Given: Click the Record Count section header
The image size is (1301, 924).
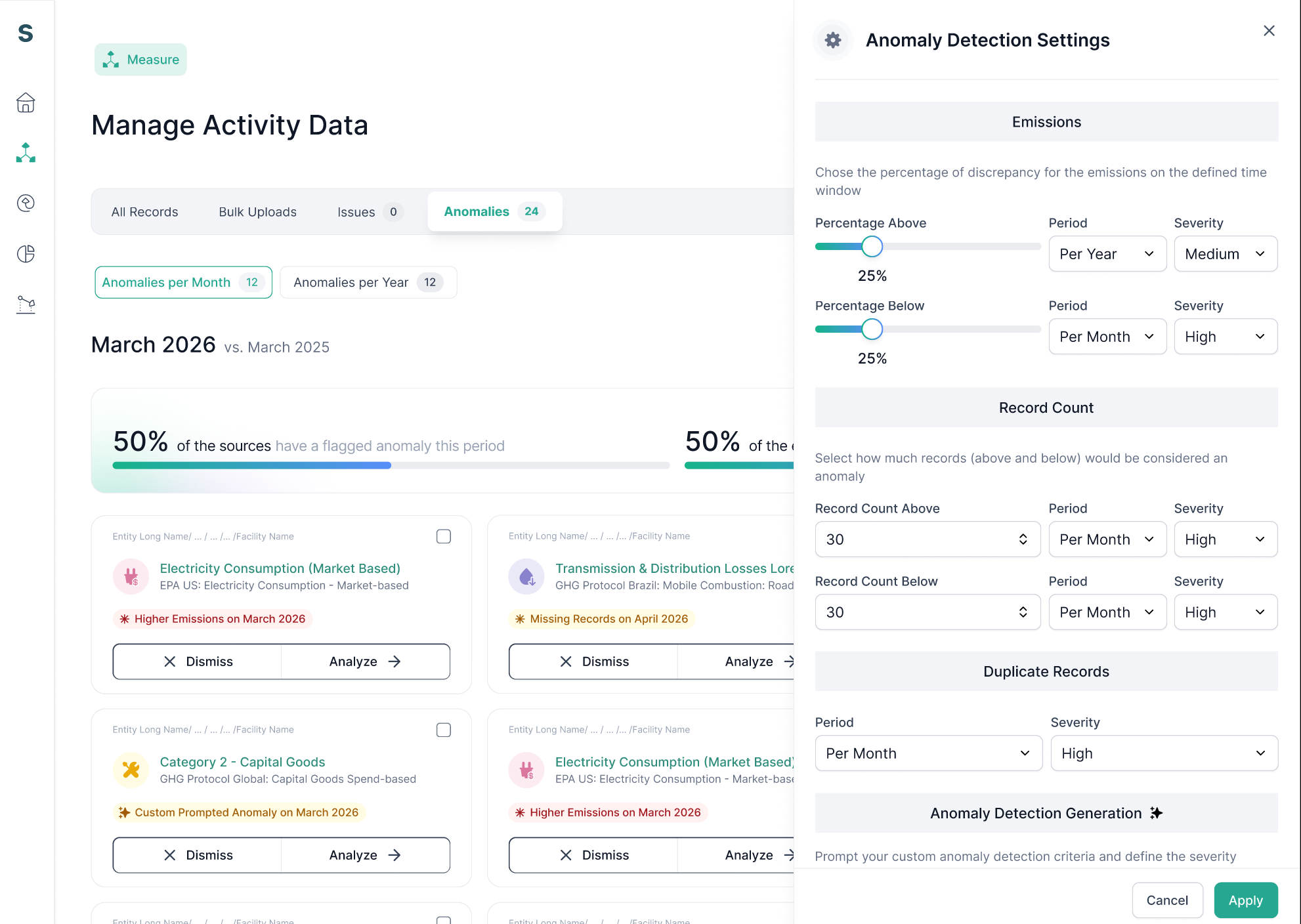Looking at the screenshot, I should pos(1046,408).
